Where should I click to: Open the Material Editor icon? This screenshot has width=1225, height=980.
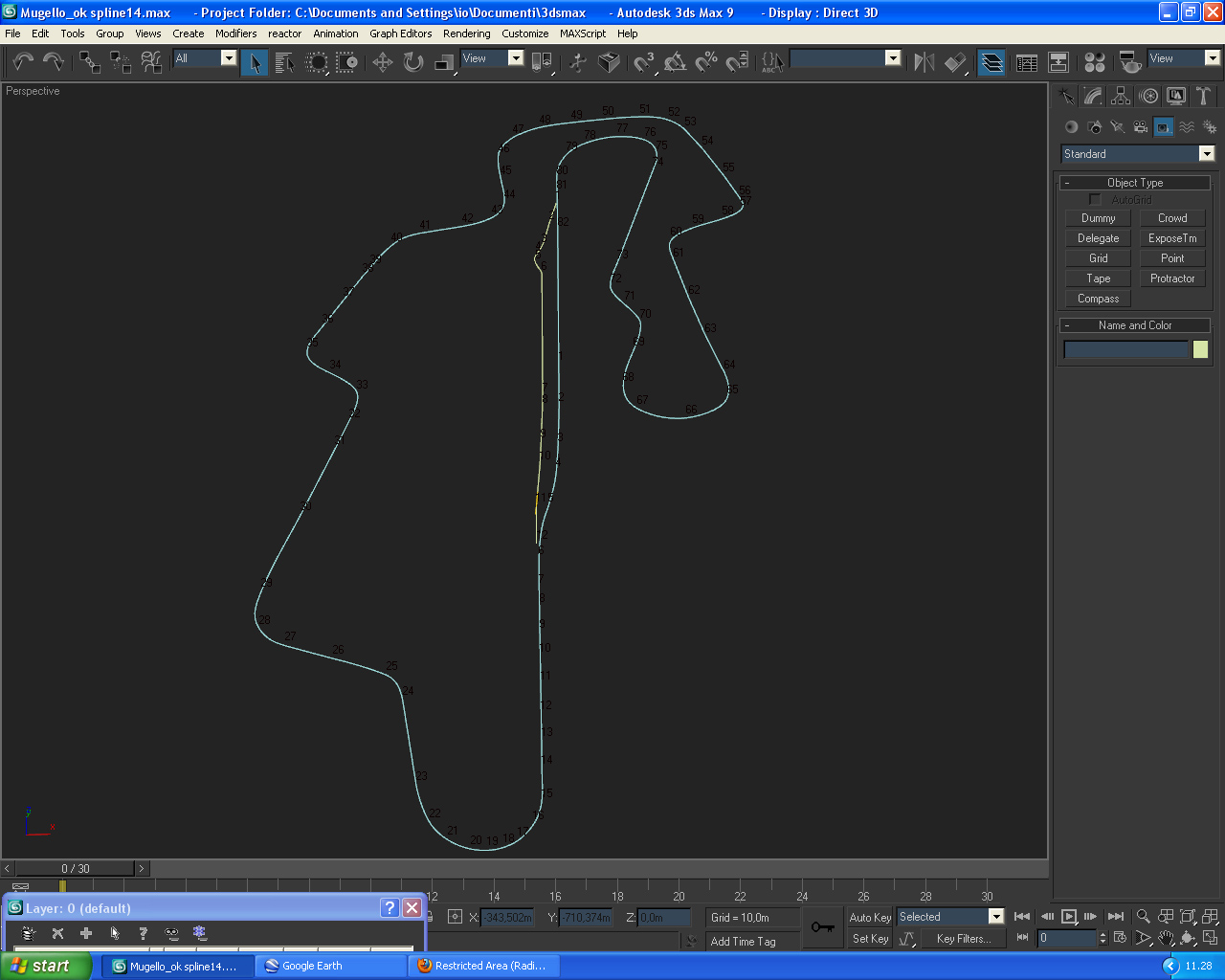1095,62
